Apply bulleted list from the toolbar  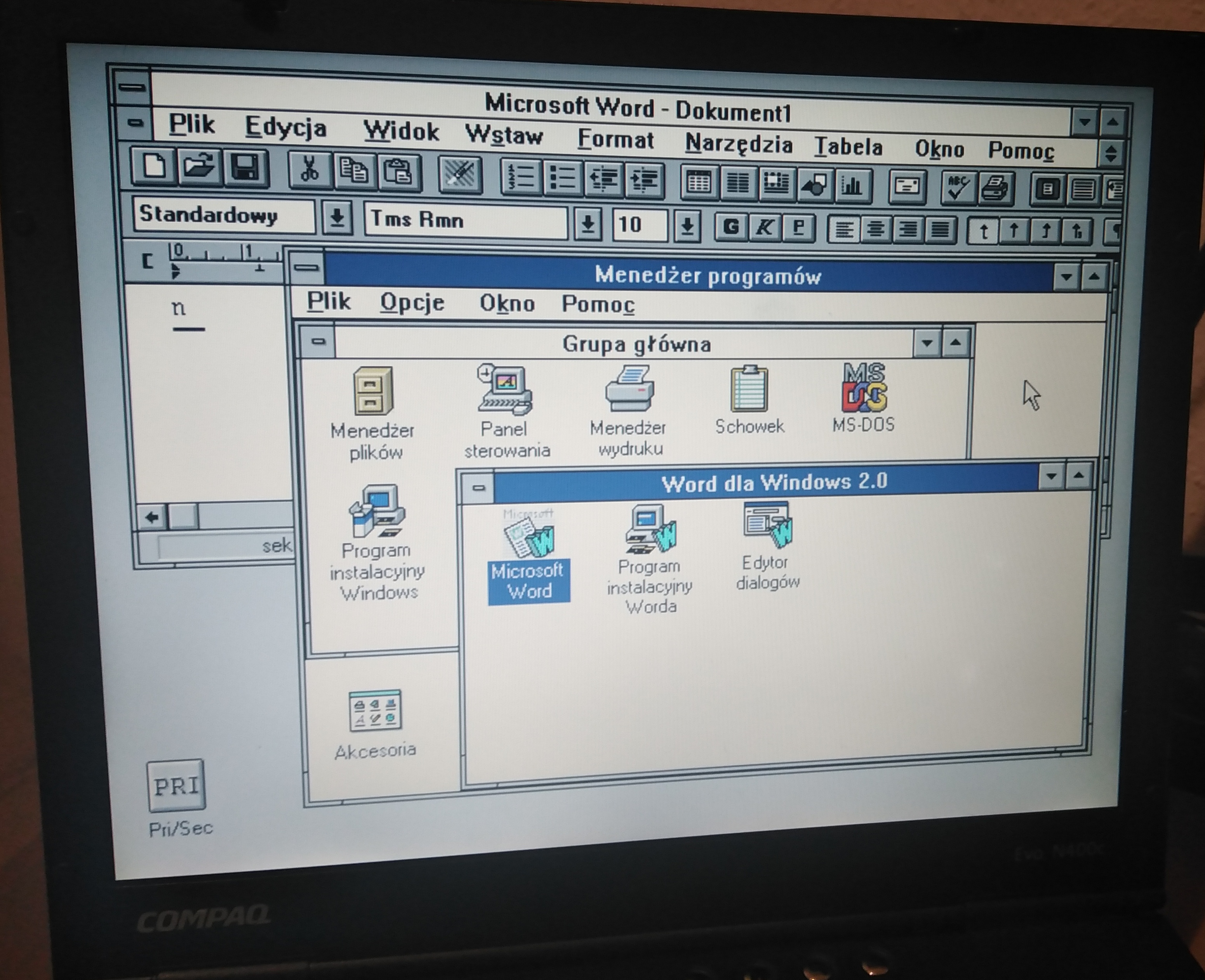click(x=562, y=178)
